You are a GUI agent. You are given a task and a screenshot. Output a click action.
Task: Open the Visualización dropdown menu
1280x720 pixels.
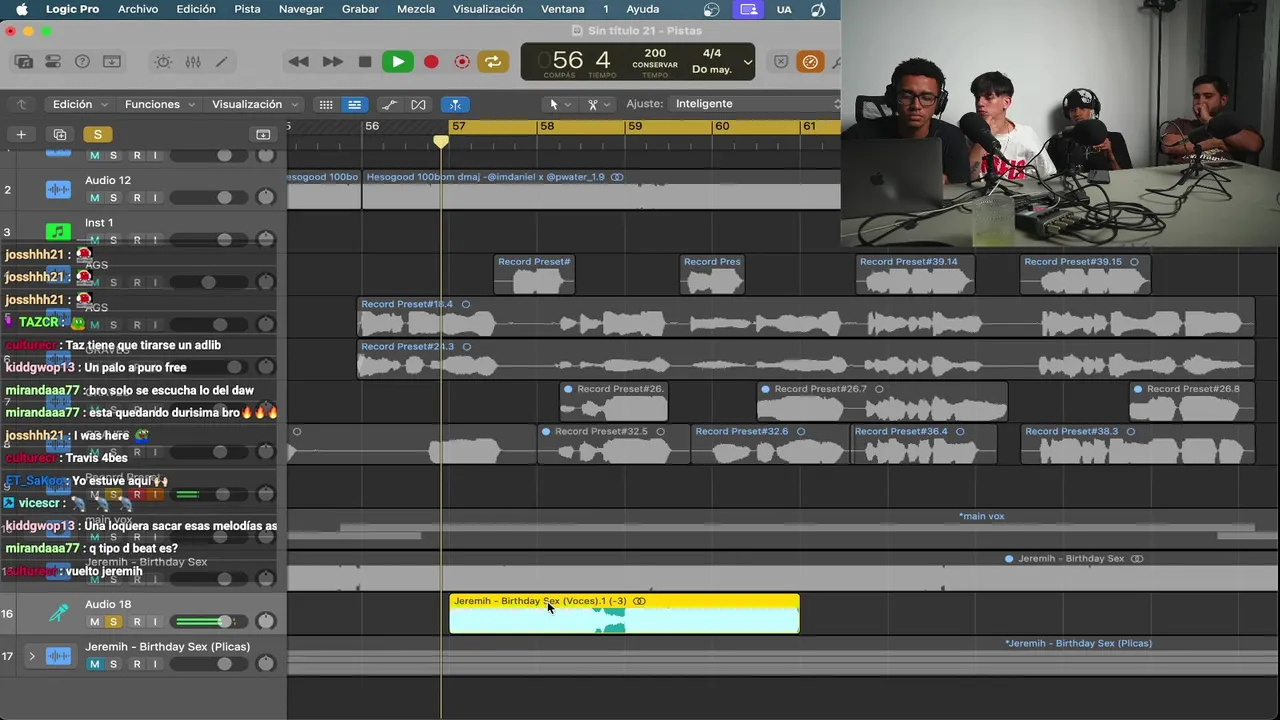(255, 104)
